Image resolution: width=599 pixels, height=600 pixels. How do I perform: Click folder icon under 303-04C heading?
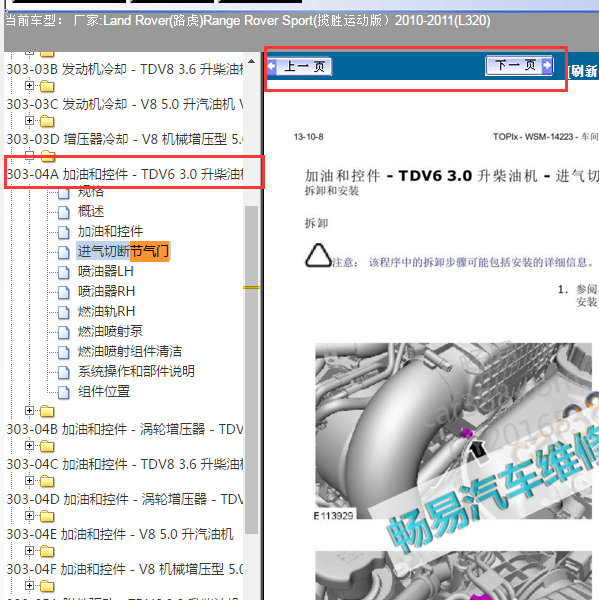tap(47, 481)
